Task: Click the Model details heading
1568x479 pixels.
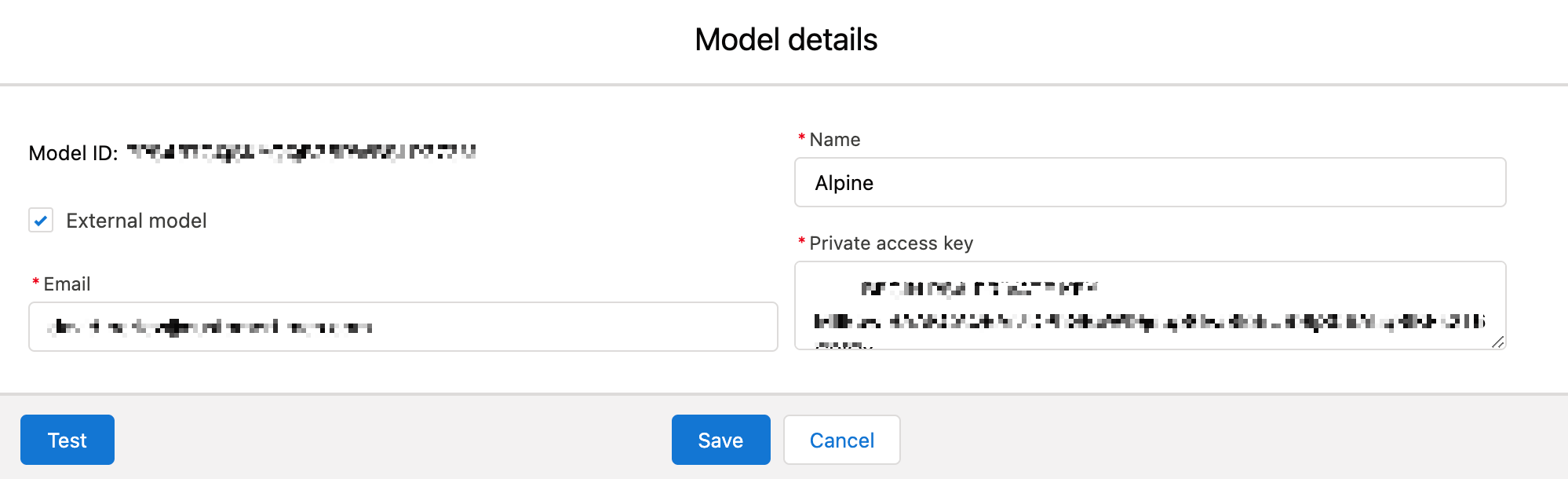Action: [x=786, y=40]
